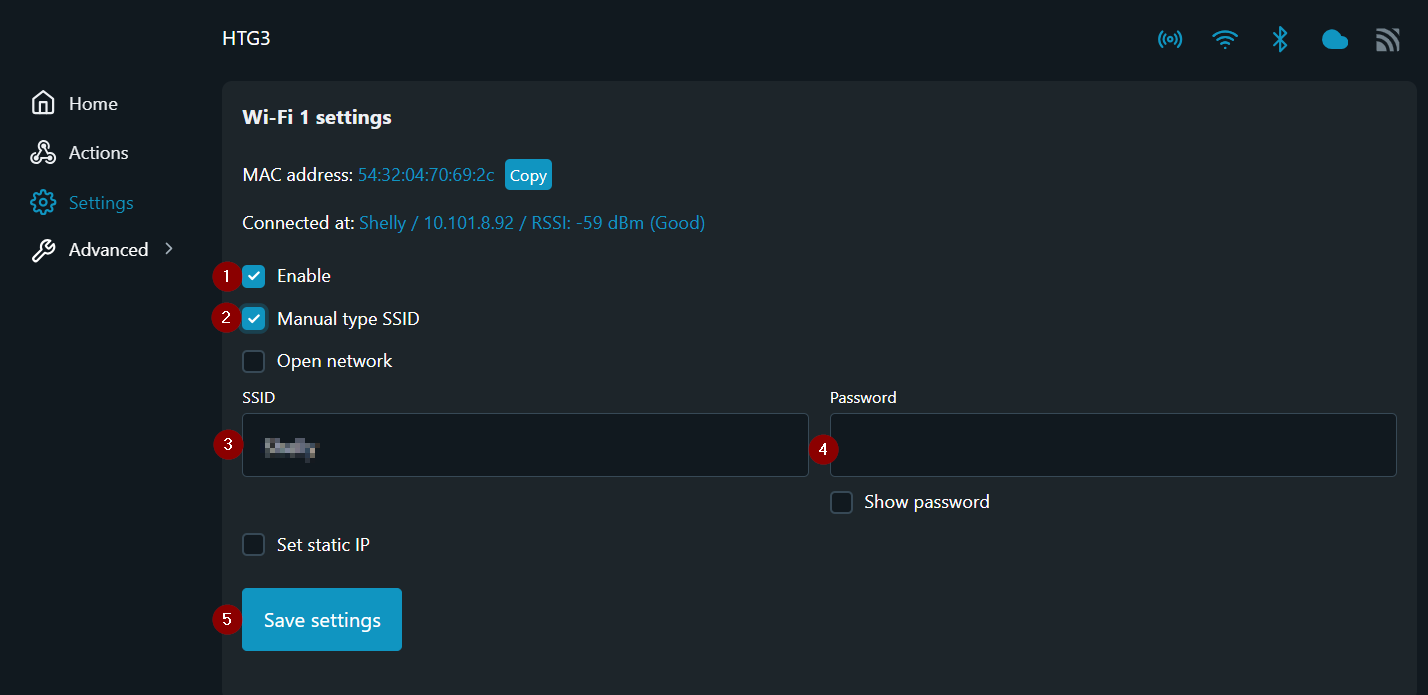Screen dimensions: 1428x695
Task: Expand the Advanced menu chevron
Action: click(169, 249)
